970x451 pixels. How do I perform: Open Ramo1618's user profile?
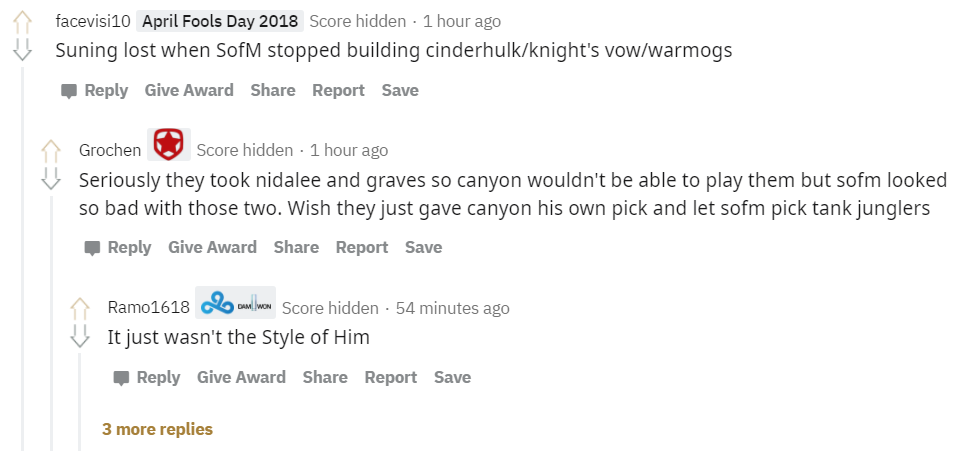click(x=148, y=307)
